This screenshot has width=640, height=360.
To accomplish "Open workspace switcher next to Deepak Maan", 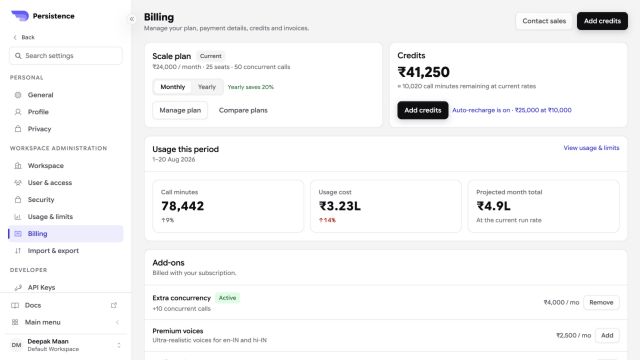I will coord(119,345).
